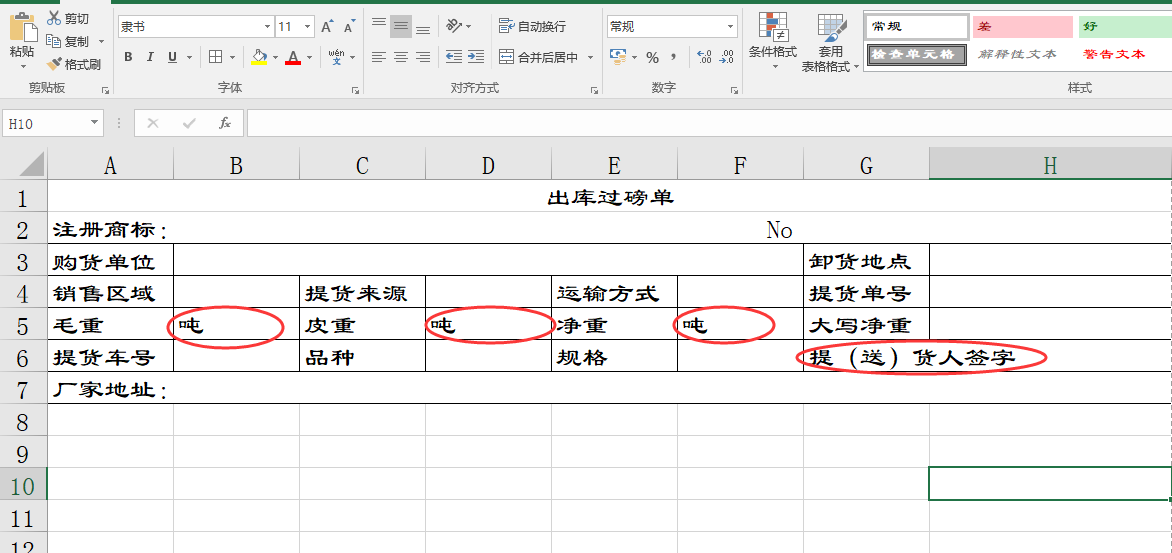Open clipboard group dialog launcher
Image resolution: width=1172 pixels, height=553 pixels.
105,90
